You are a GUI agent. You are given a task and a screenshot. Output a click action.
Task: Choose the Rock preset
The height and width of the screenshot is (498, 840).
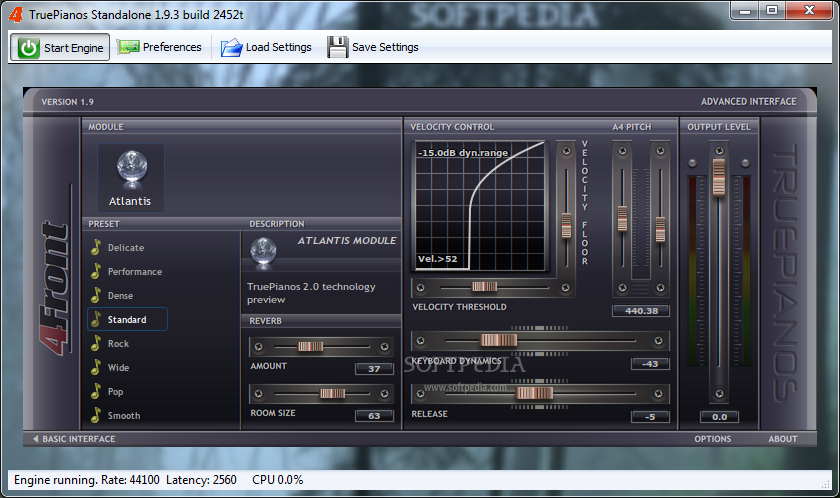pos(118,343)
